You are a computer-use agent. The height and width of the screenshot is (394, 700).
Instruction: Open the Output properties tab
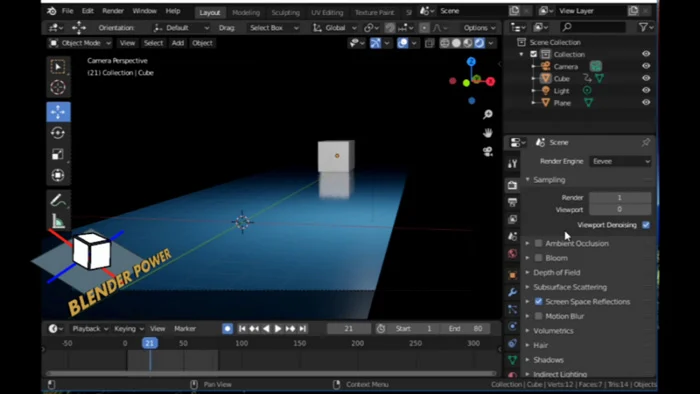(x=512, y=202)
